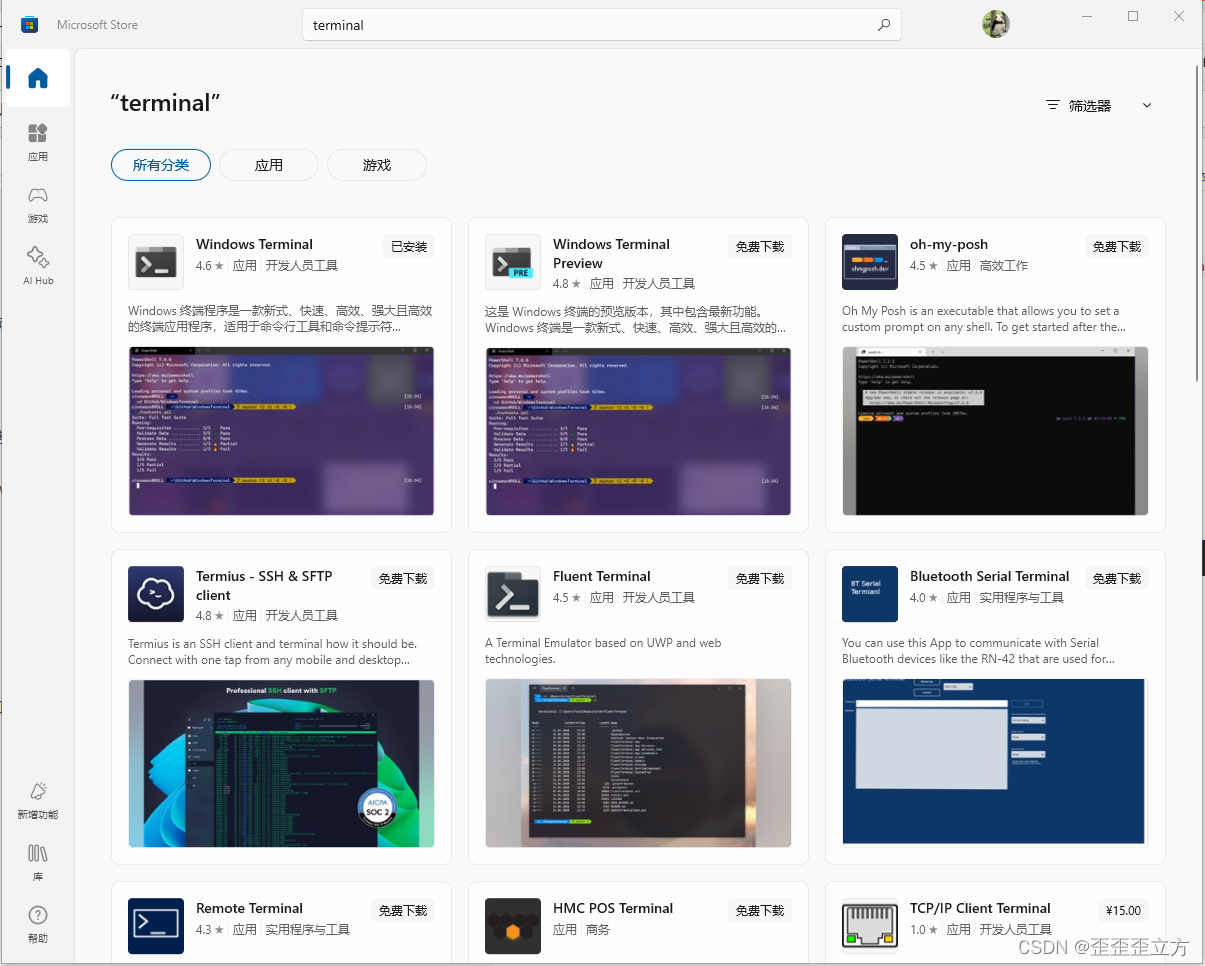Open the Windows Terminal app page
1205x966 pixels.
pos(254,244)
